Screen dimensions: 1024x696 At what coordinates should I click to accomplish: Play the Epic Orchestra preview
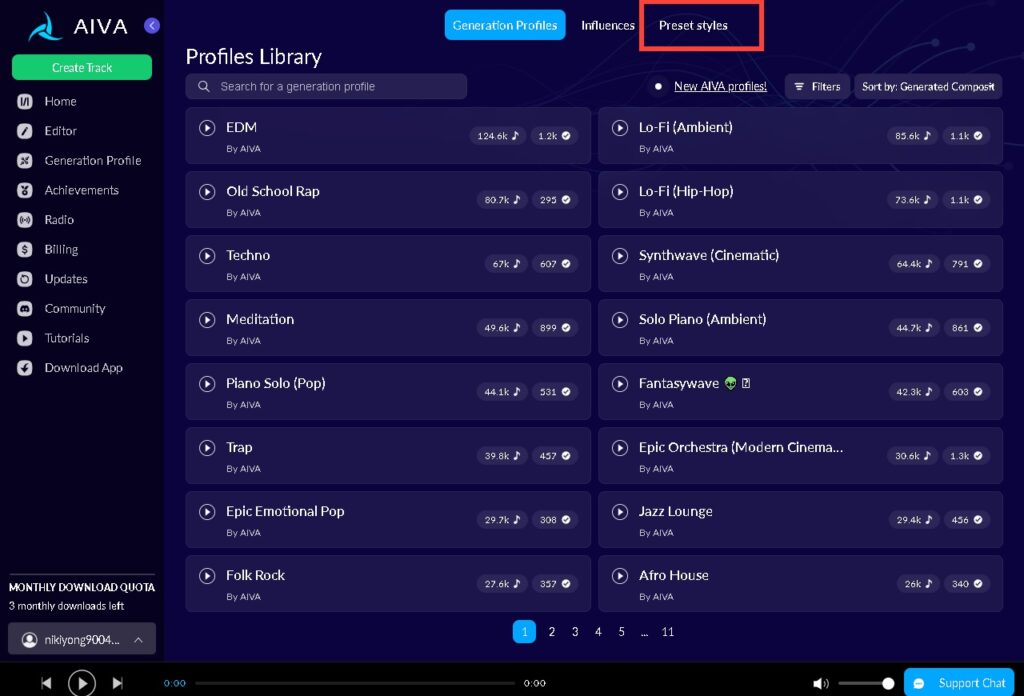[x=620, y=448]
